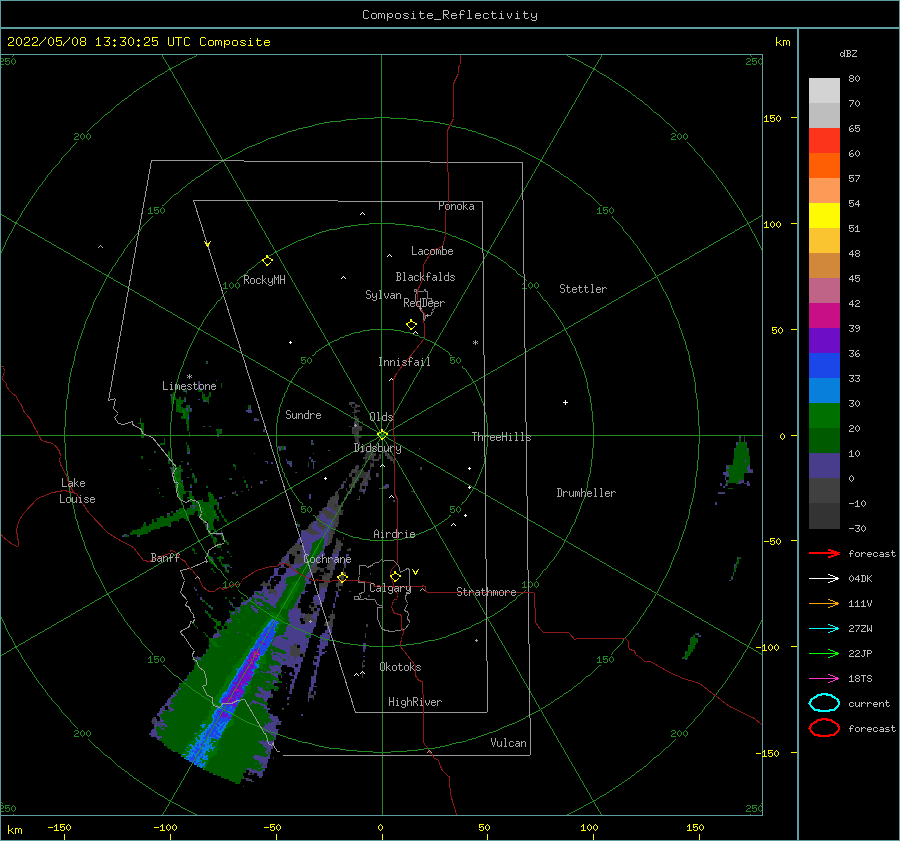Select the Limestone label
This screenshot has height=841, width=900.
coord(189,386)
